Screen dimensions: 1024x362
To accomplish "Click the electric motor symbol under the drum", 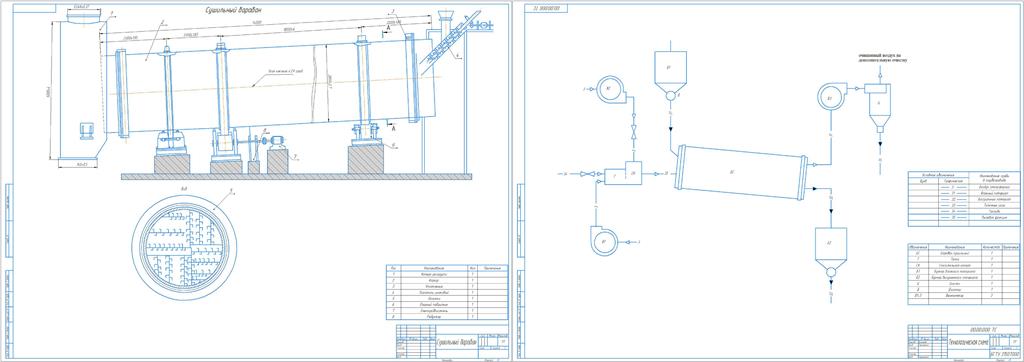I will click(278, 140).
